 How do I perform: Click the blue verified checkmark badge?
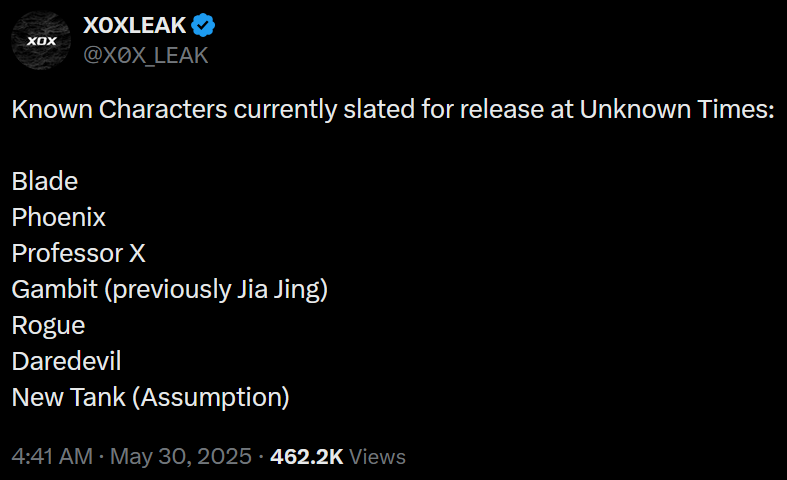tap(203, 25)
